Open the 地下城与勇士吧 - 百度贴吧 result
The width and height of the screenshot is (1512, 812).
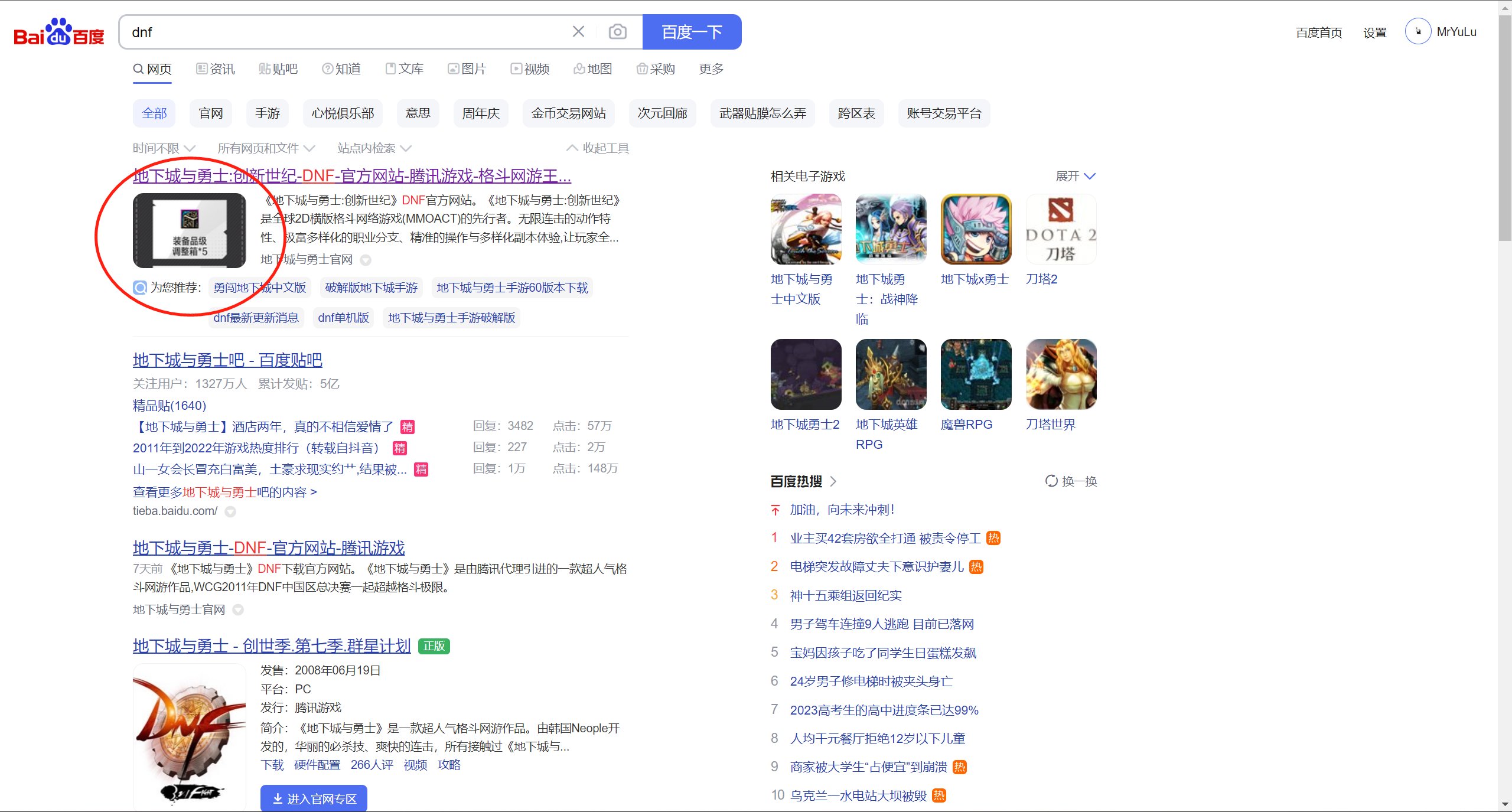pyautogui.click(x=227, y=360)
